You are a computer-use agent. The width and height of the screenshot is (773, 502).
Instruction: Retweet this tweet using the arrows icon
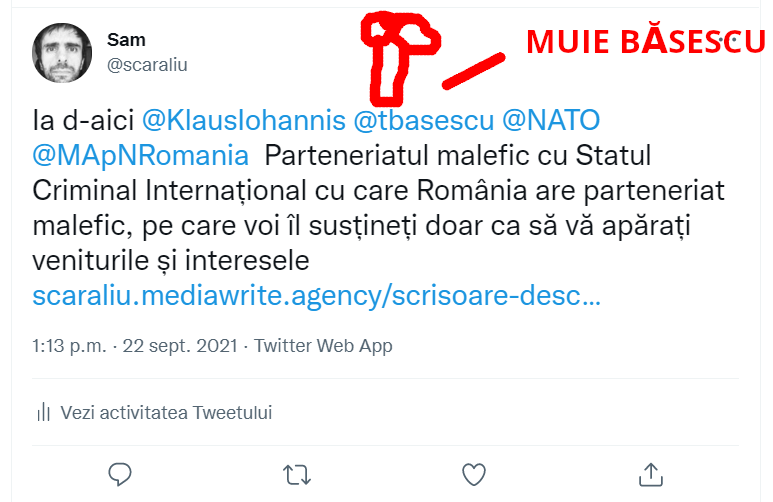coord(297,475)
